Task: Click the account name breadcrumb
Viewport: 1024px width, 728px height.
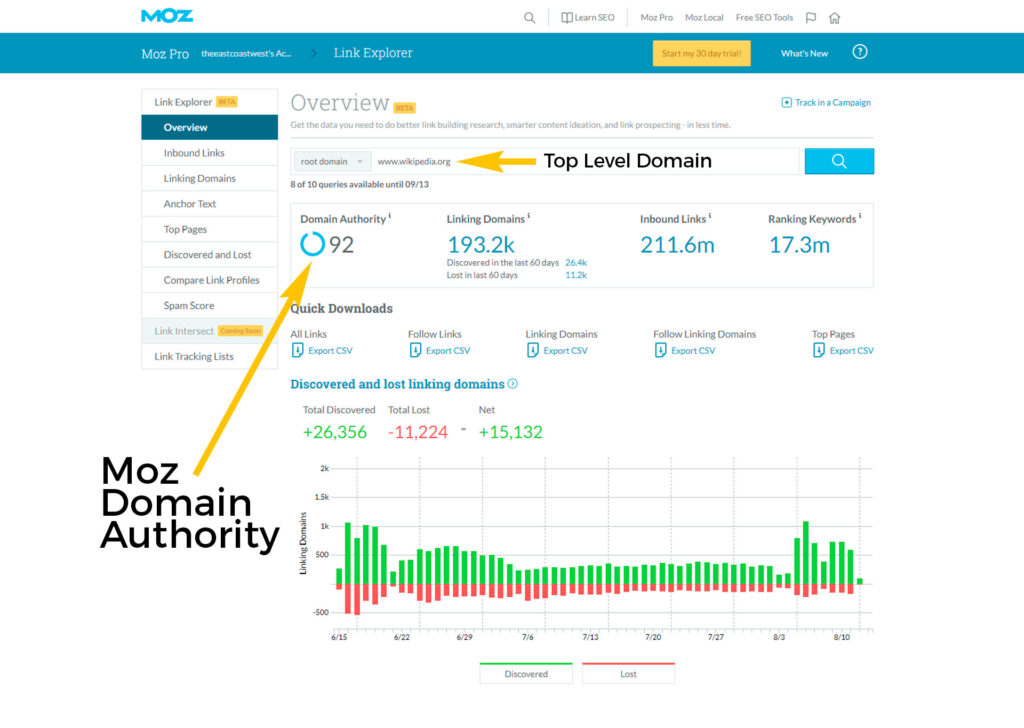Action: [246, 54]
